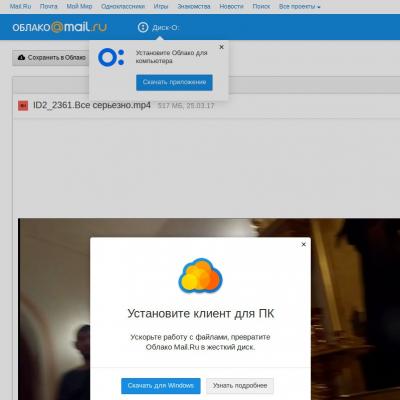Click Узнать подробнее button
This screenshot has width=400, height=400.
(x=240, y=386)
